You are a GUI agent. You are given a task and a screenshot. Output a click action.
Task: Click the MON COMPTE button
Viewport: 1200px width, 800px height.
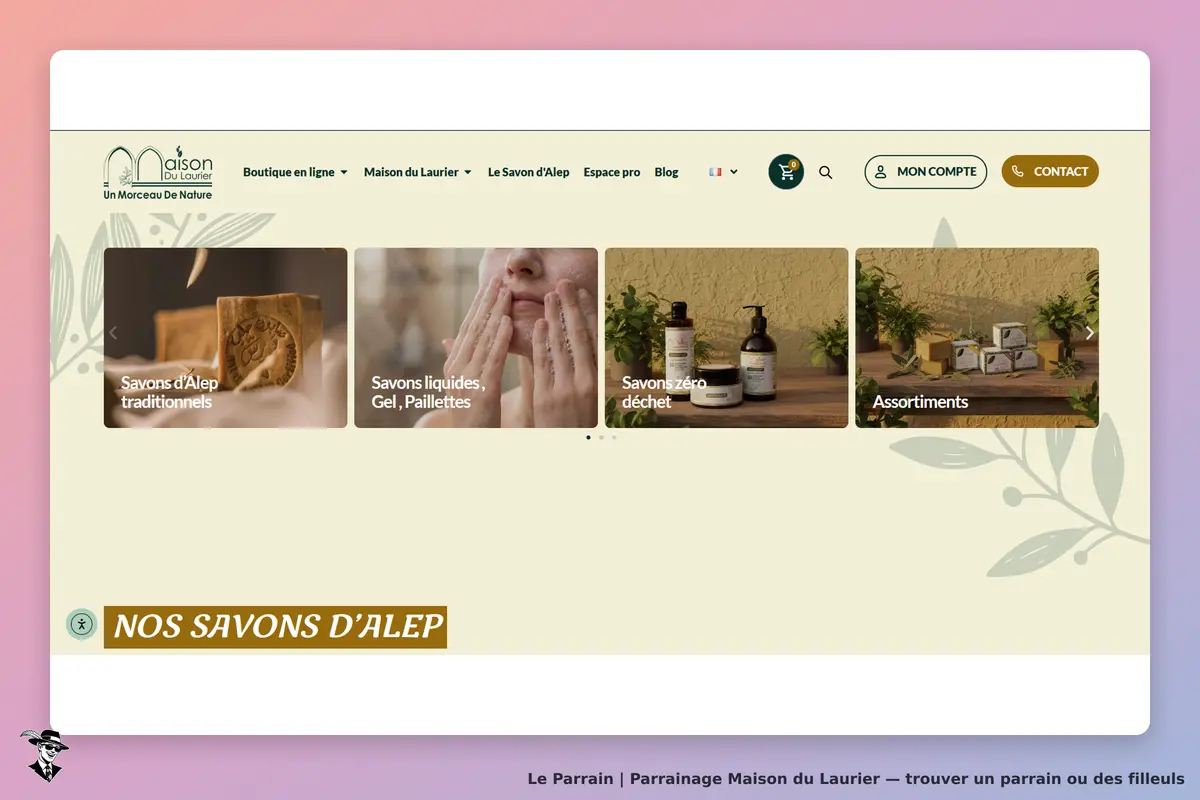tap(926, 172)
